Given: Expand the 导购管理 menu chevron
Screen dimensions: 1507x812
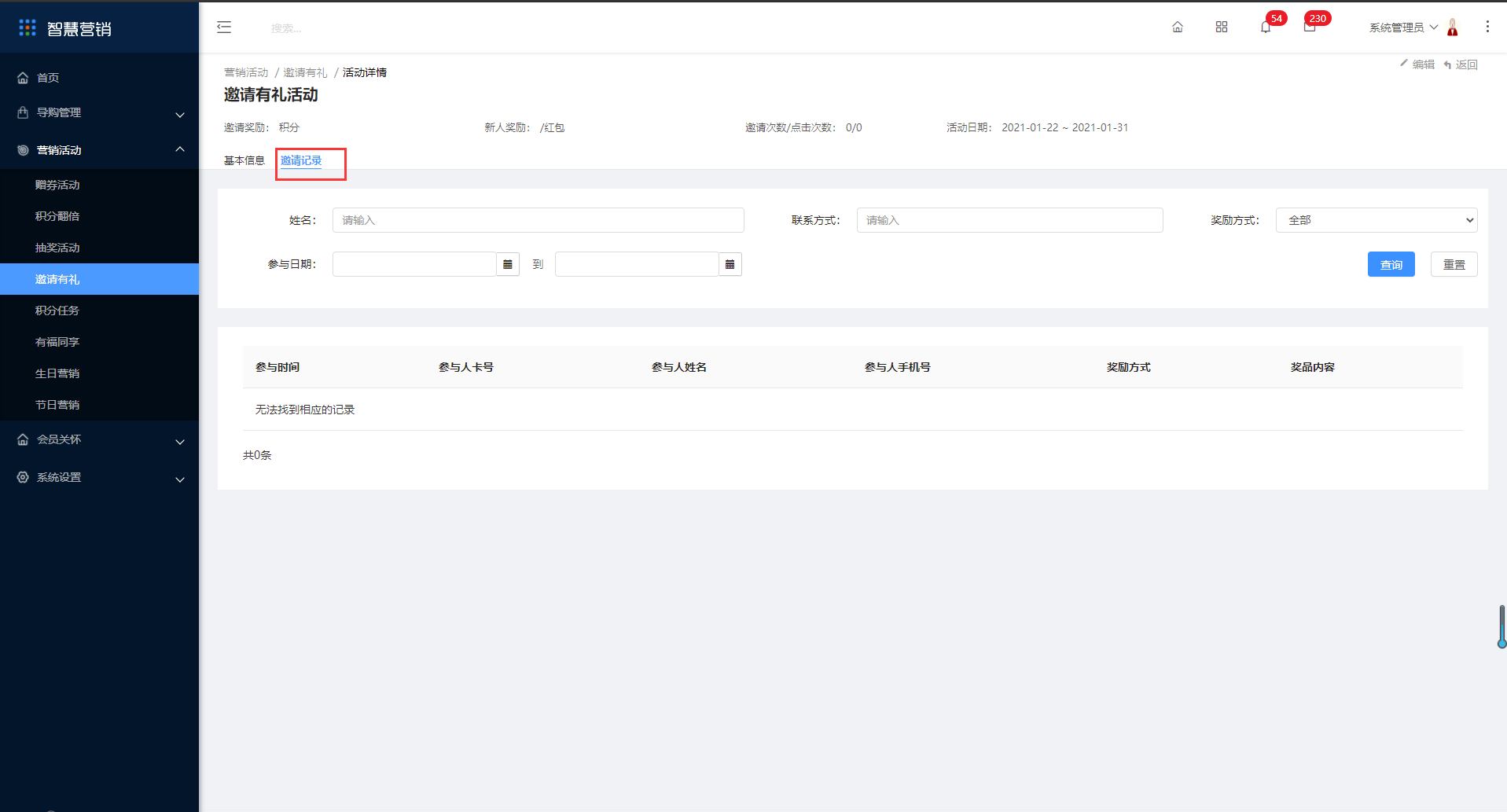Looking at the screenshot, I should 180,115.
